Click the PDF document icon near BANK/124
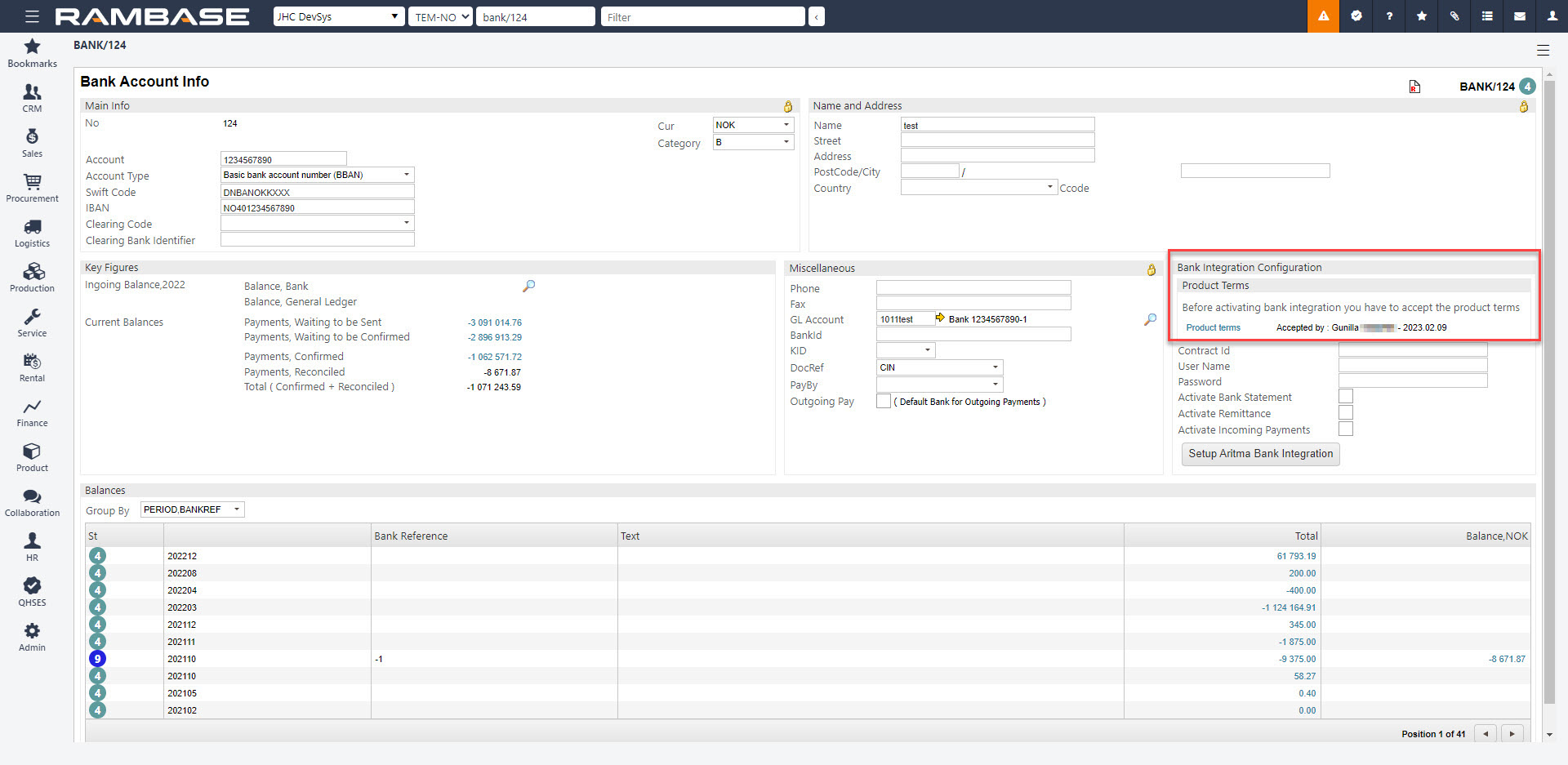Image resolution: width=1568 pixels, height=765 pixels. coord(1414,87)
